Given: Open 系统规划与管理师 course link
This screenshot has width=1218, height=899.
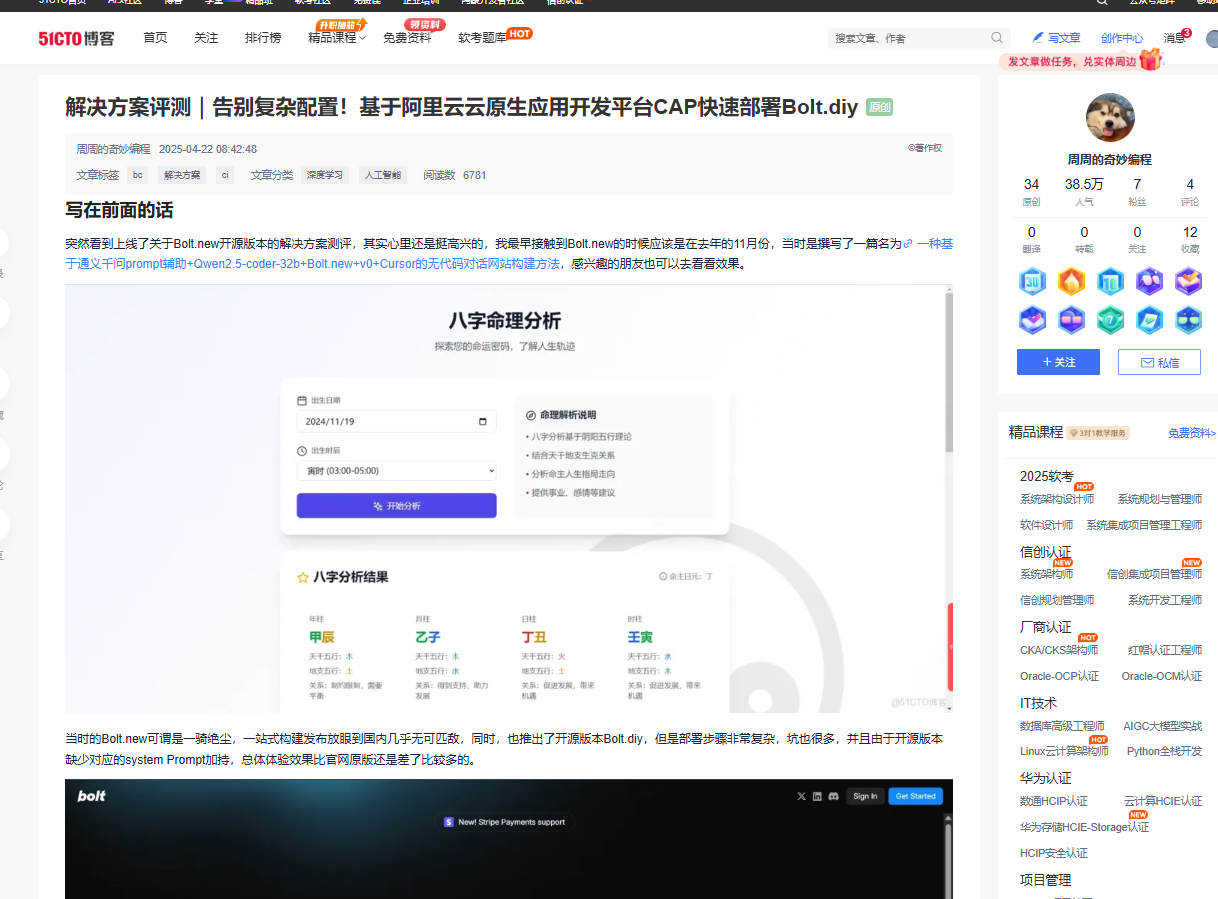Looking at the screenshot, I should (x=1160, y=499).
